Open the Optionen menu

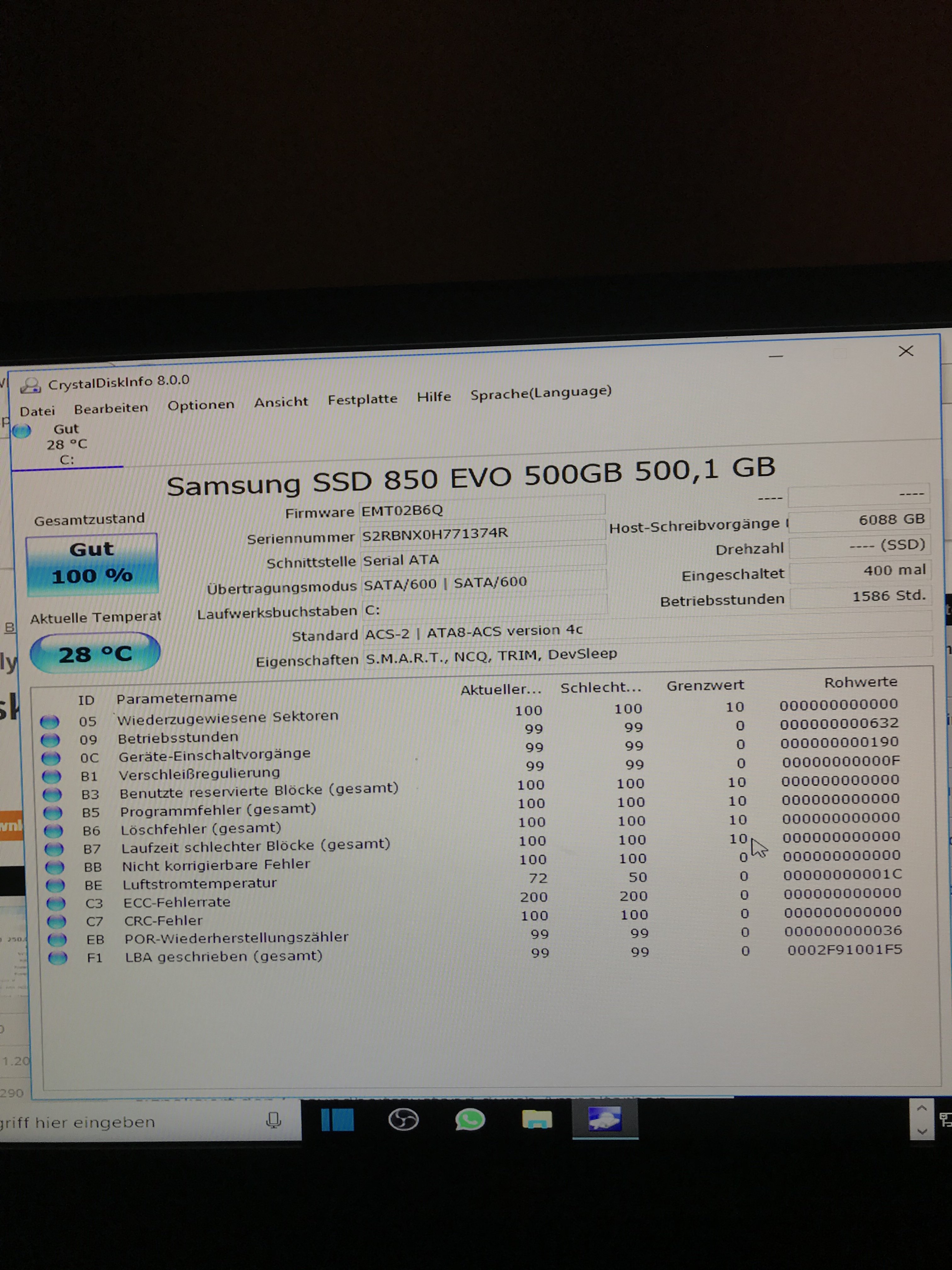click(201, 405)
